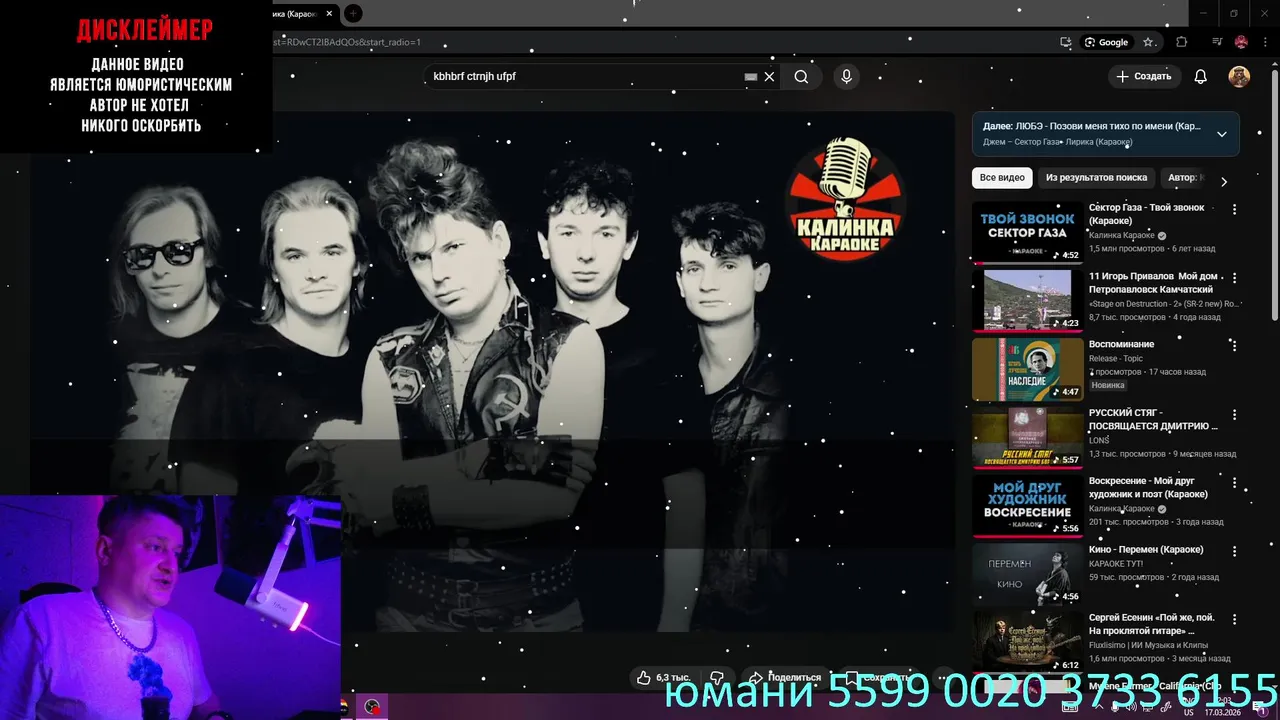Open the Chrome extensions puzzle icon
Viewport: 1280px width, 720px height.
coord(1182,42)
